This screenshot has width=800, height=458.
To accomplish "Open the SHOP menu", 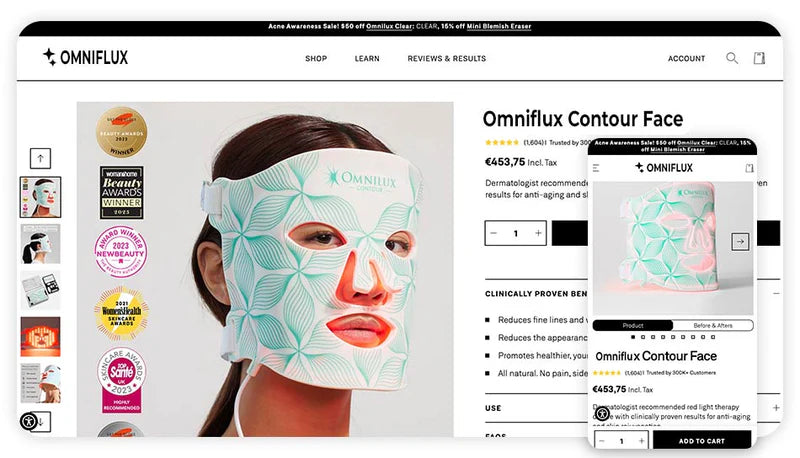I will pyautogui.click(x=316, y=59).
